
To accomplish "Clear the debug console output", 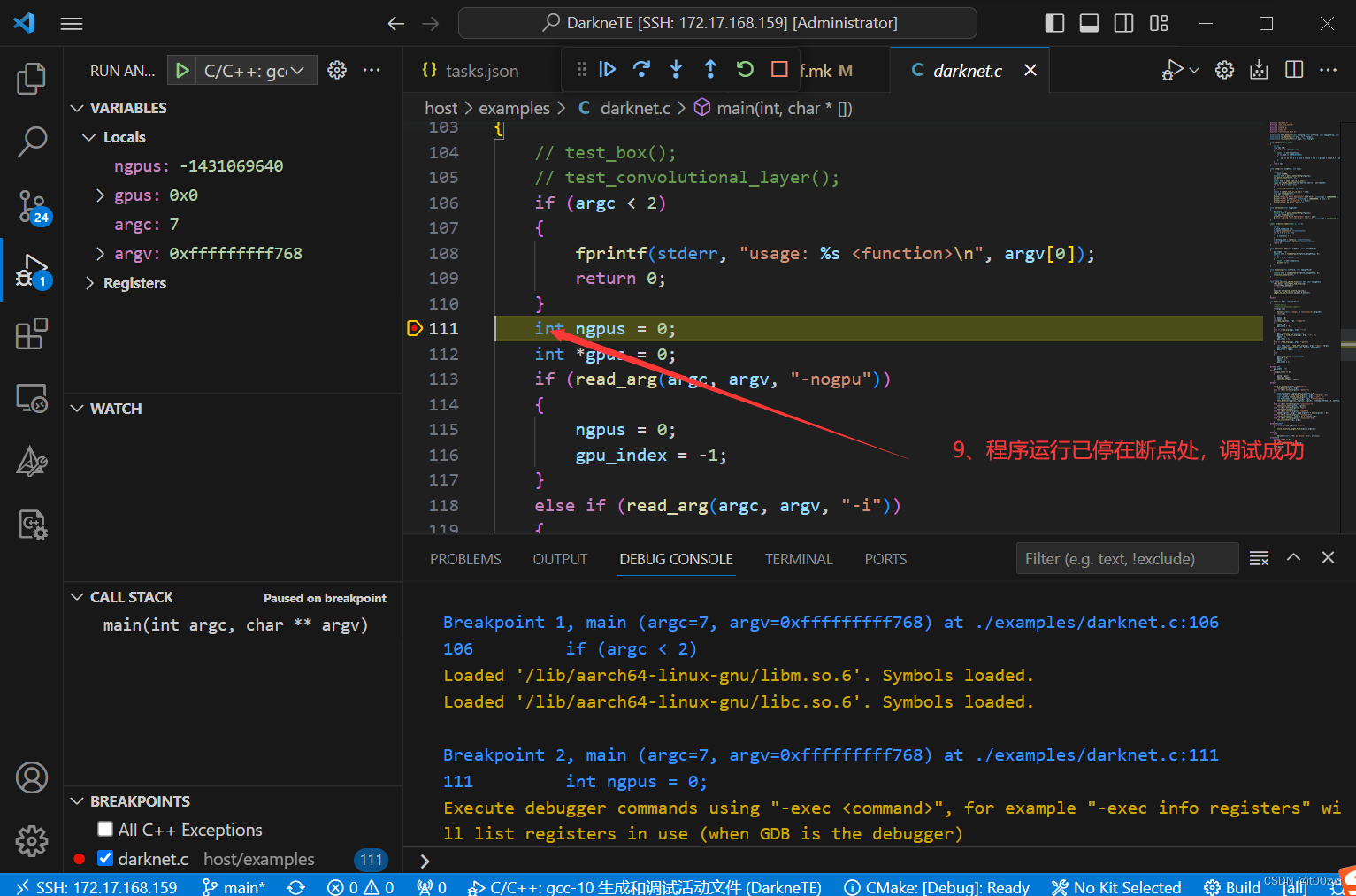I will pos(1260,558).
